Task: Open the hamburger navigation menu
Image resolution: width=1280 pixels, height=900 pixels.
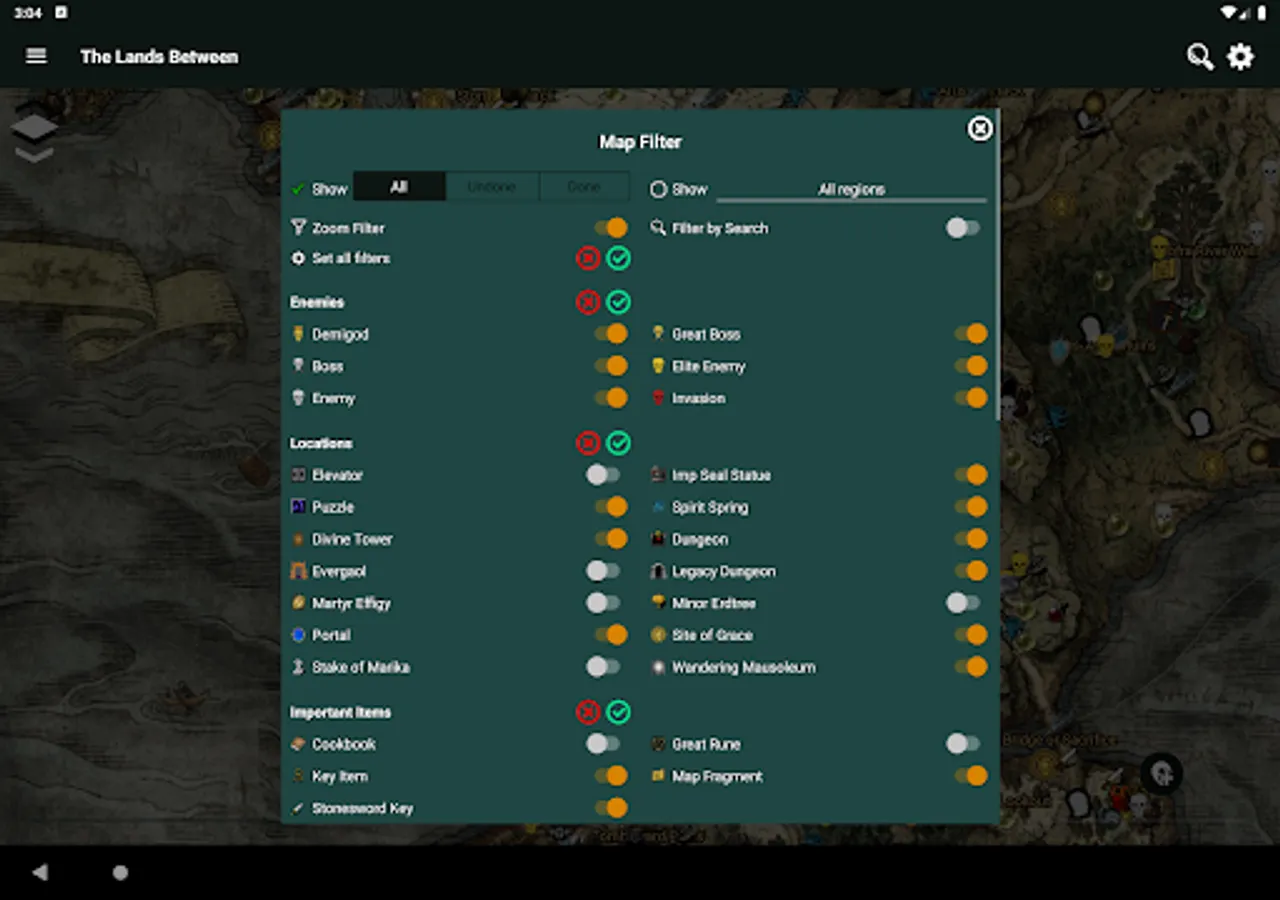Action: click(x=36, y=56)
